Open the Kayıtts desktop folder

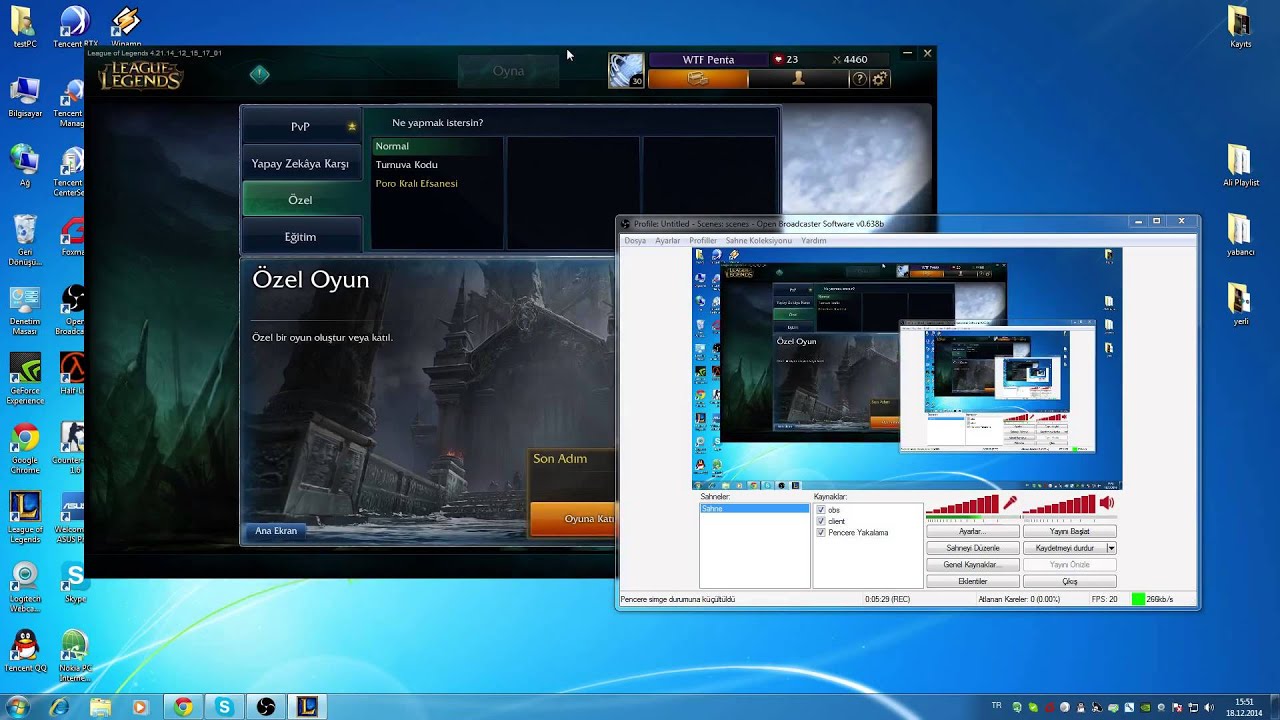pos(1240,27)
